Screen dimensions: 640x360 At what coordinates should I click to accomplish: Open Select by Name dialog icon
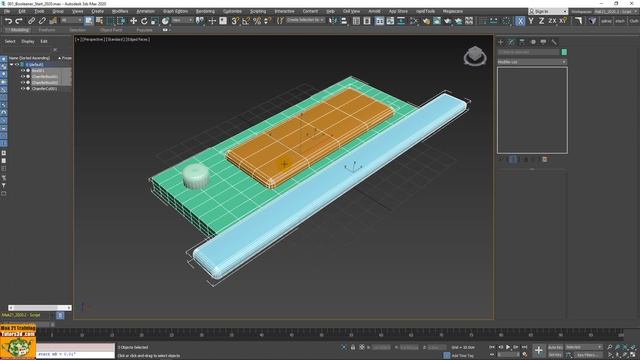(99, 21)
